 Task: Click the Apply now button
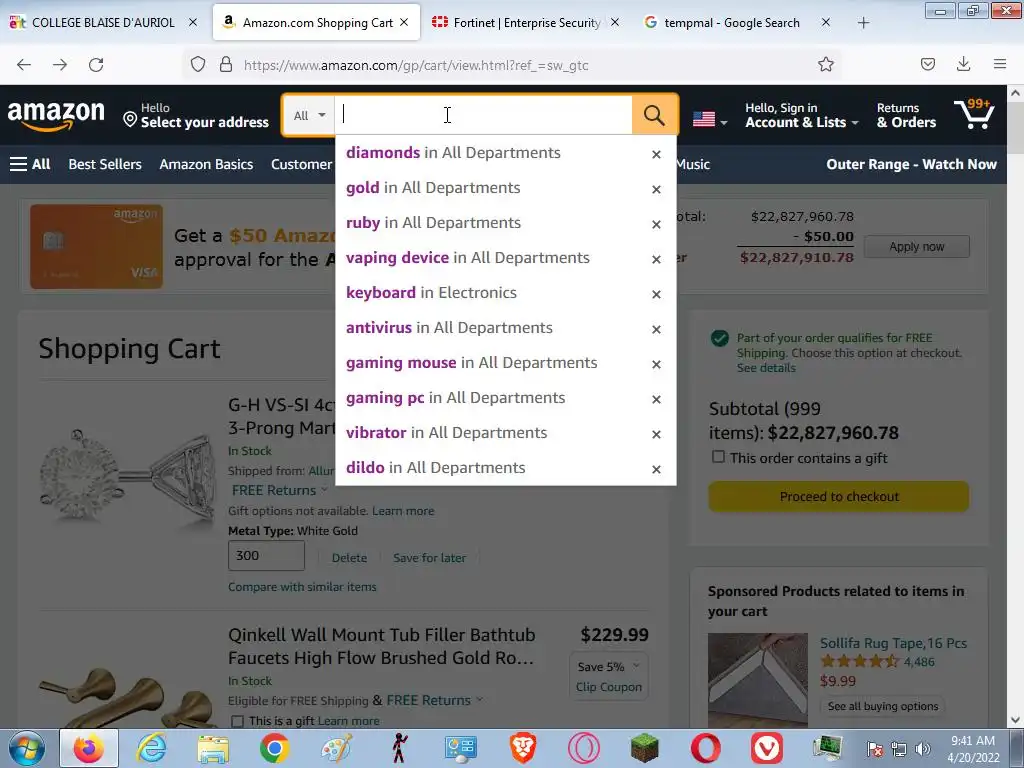[x=916, y=247]
